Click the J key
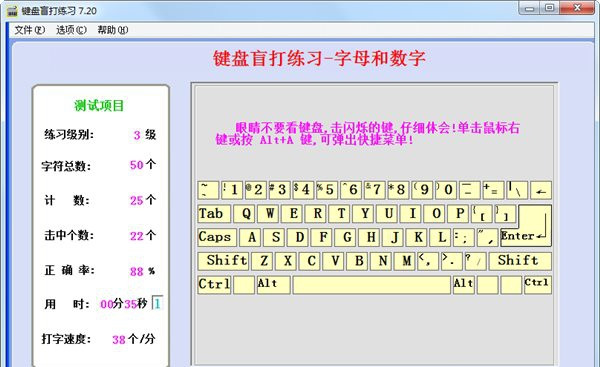This screenshot has width=600, height=367. [394, 238]
